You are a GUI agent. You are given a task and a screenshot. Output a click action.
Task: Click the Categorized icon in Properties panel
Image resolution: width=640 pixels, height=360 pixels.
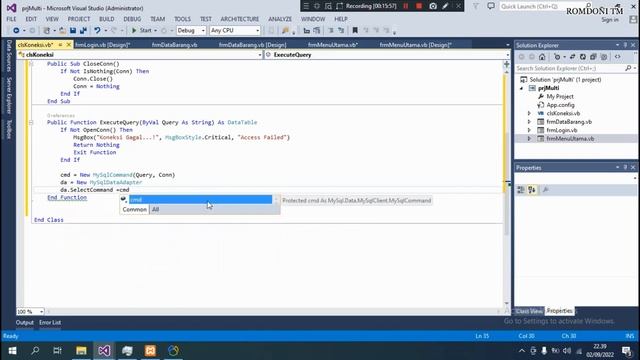[521, 190]
